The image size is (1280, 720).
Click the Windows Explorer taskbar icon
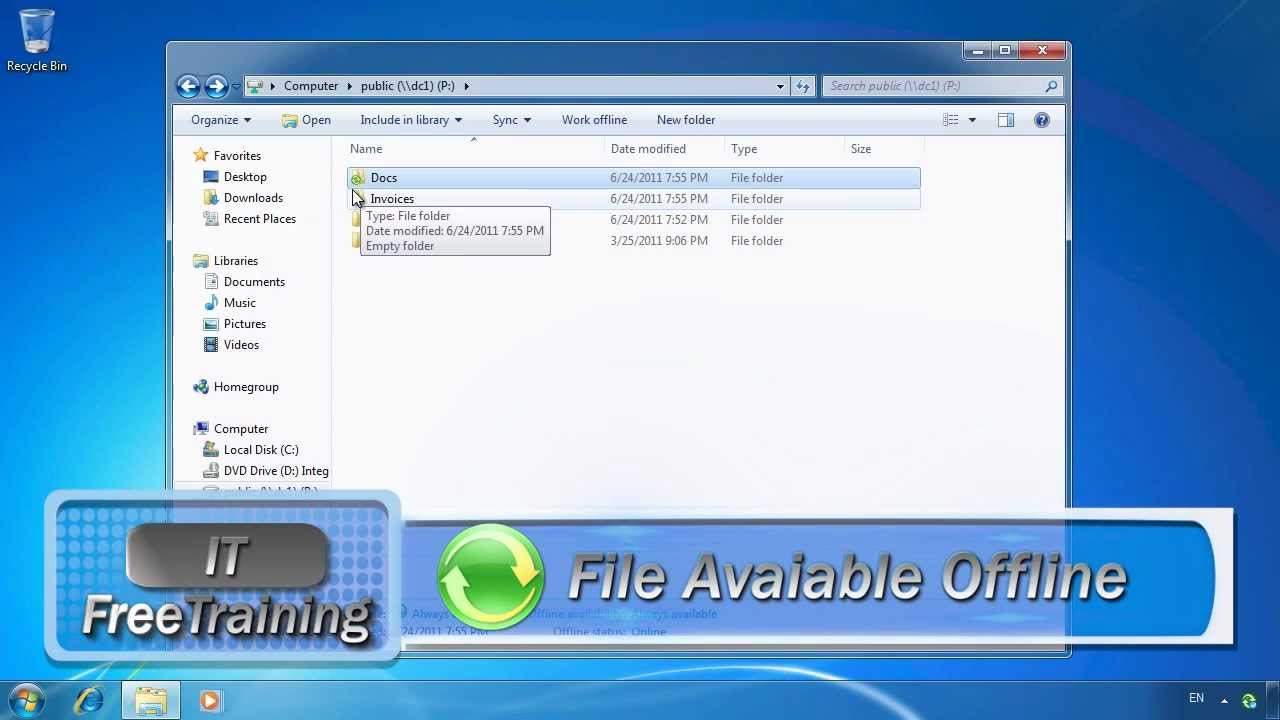tap(151, 701)
